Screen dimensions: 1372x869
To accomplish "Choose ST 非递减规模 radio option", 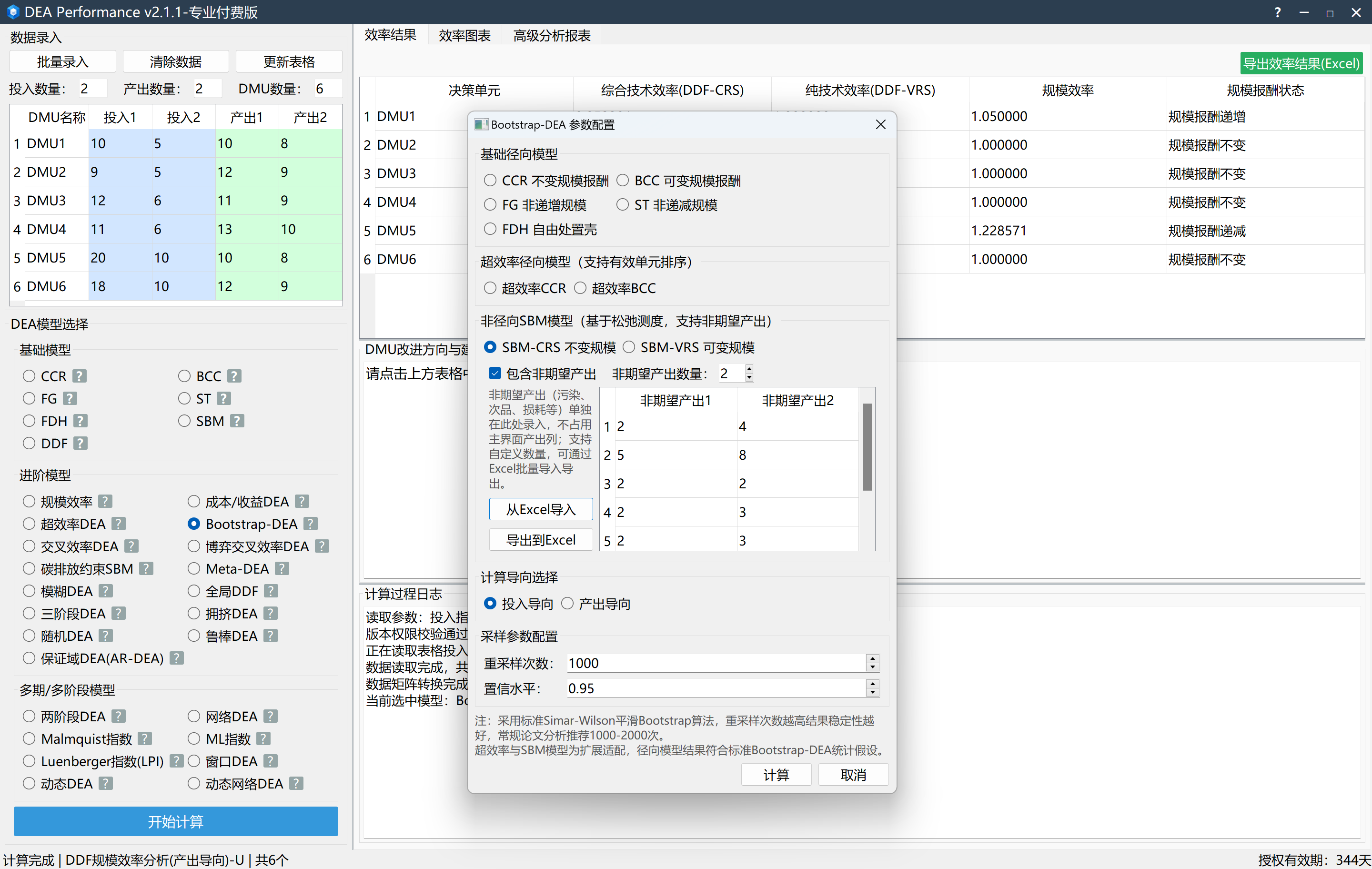I will [666, 204].
